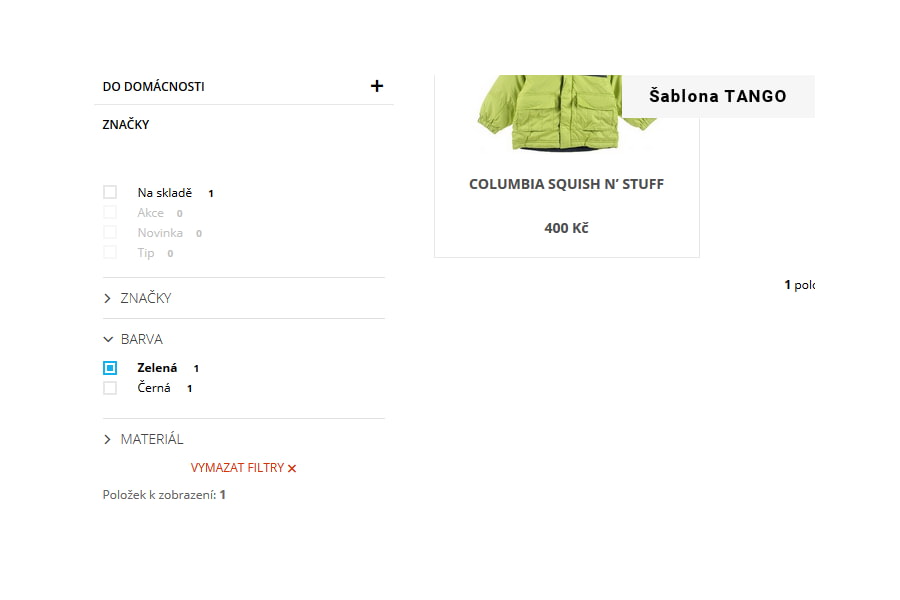Expand the Materiál filter section
This screenshot has height=600, width=900.
point(152,439)
